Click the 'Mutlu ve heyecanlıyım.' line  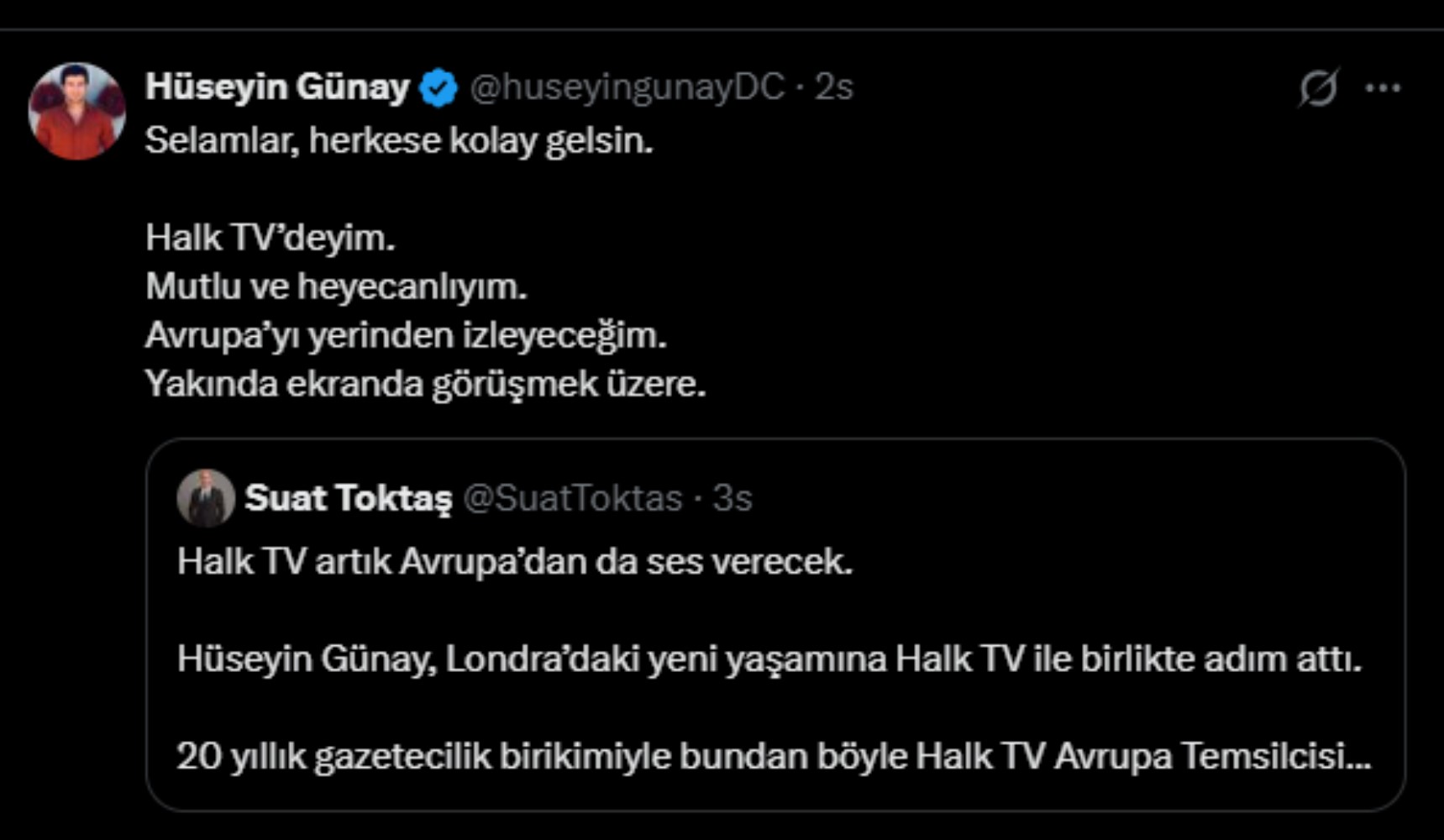pos(336,286)
